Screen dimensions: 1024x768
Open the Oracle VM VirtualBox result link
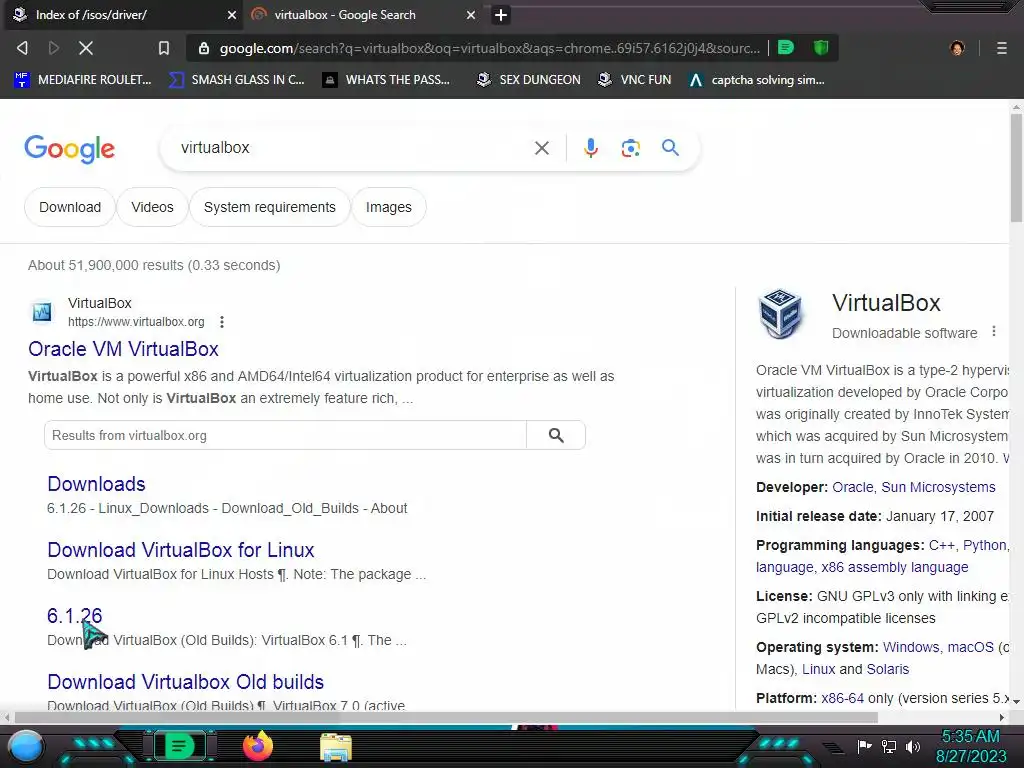tap(123, 349)
